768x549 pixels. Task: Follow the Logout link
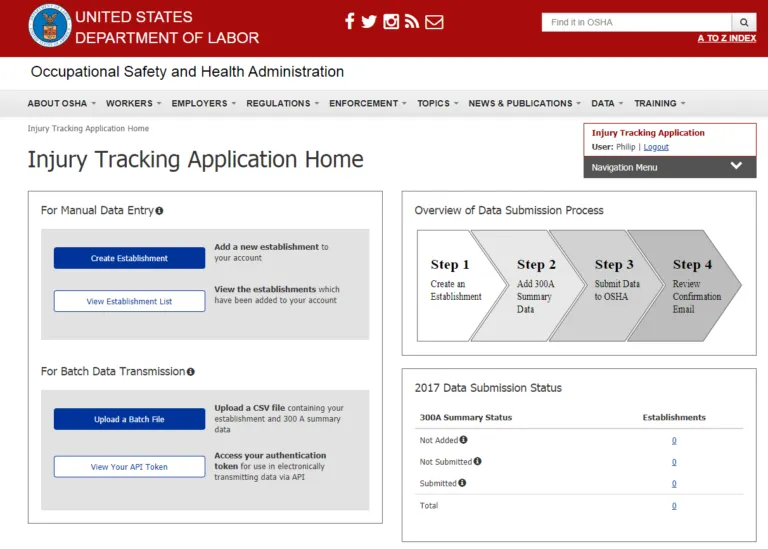656,147
